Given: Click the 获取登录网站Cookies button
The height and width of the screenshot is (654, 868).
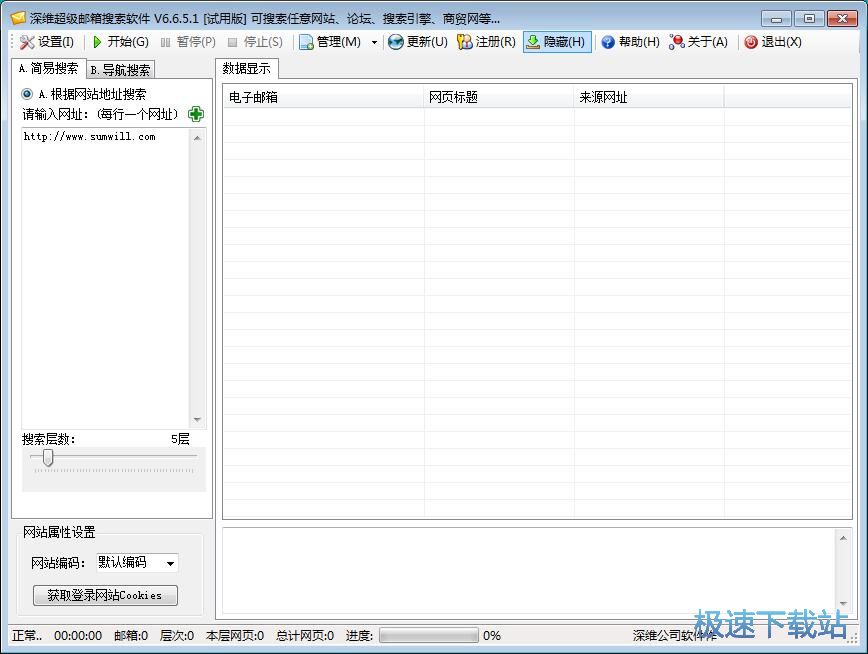Looking at the screenshot, I should [x=105, y=595].
